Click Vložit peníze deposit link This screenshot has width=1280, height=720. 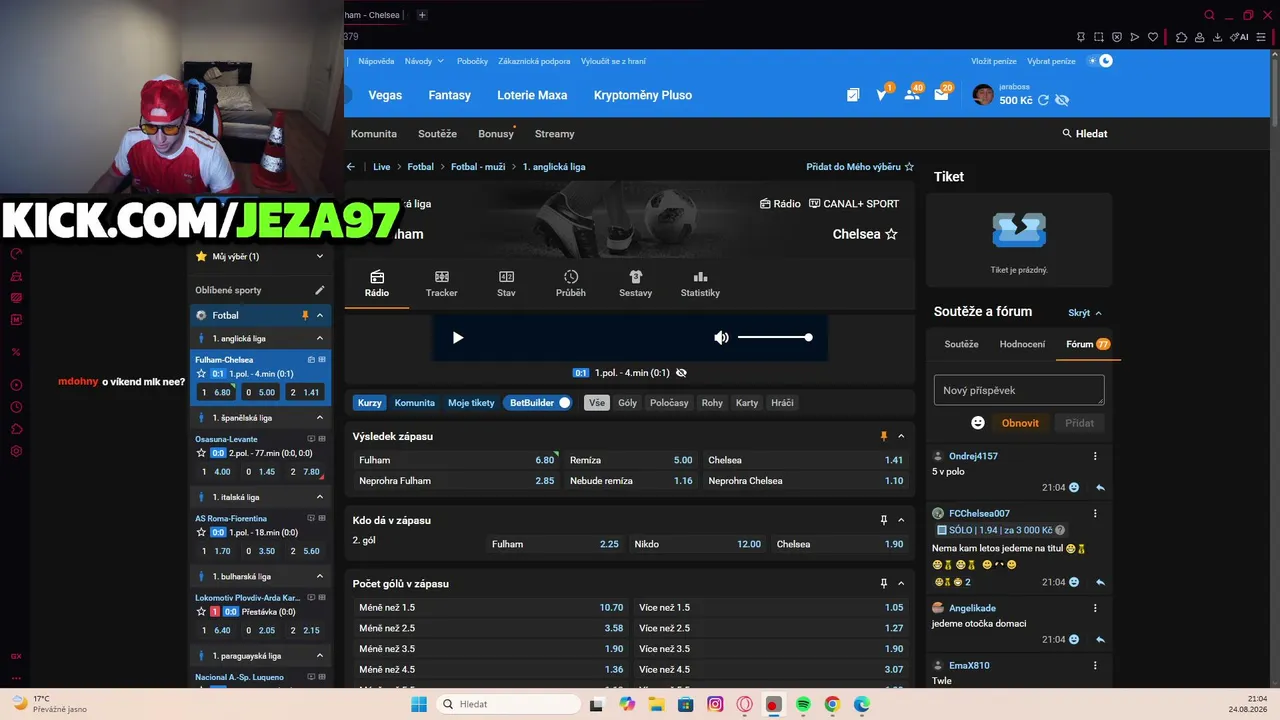[x=995, y=61]
